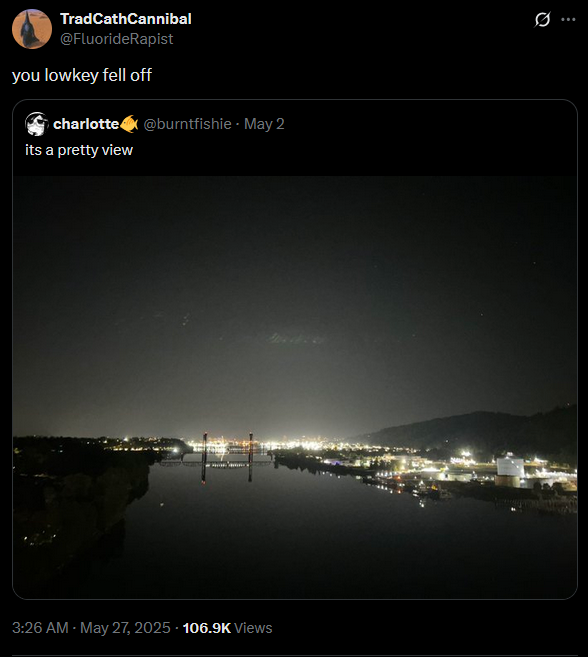
Task: Click the lift bridge in the photo
Action: tap(227, 458)
